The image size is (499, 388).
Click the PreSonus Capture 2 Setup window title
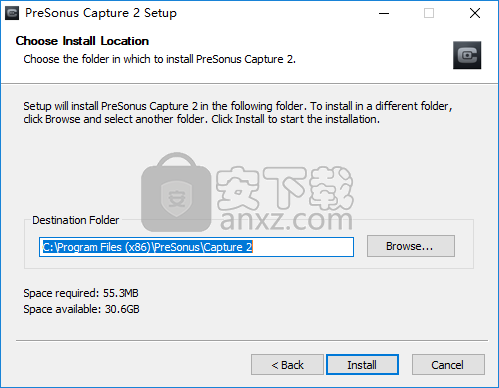click(x=101, y=13)
